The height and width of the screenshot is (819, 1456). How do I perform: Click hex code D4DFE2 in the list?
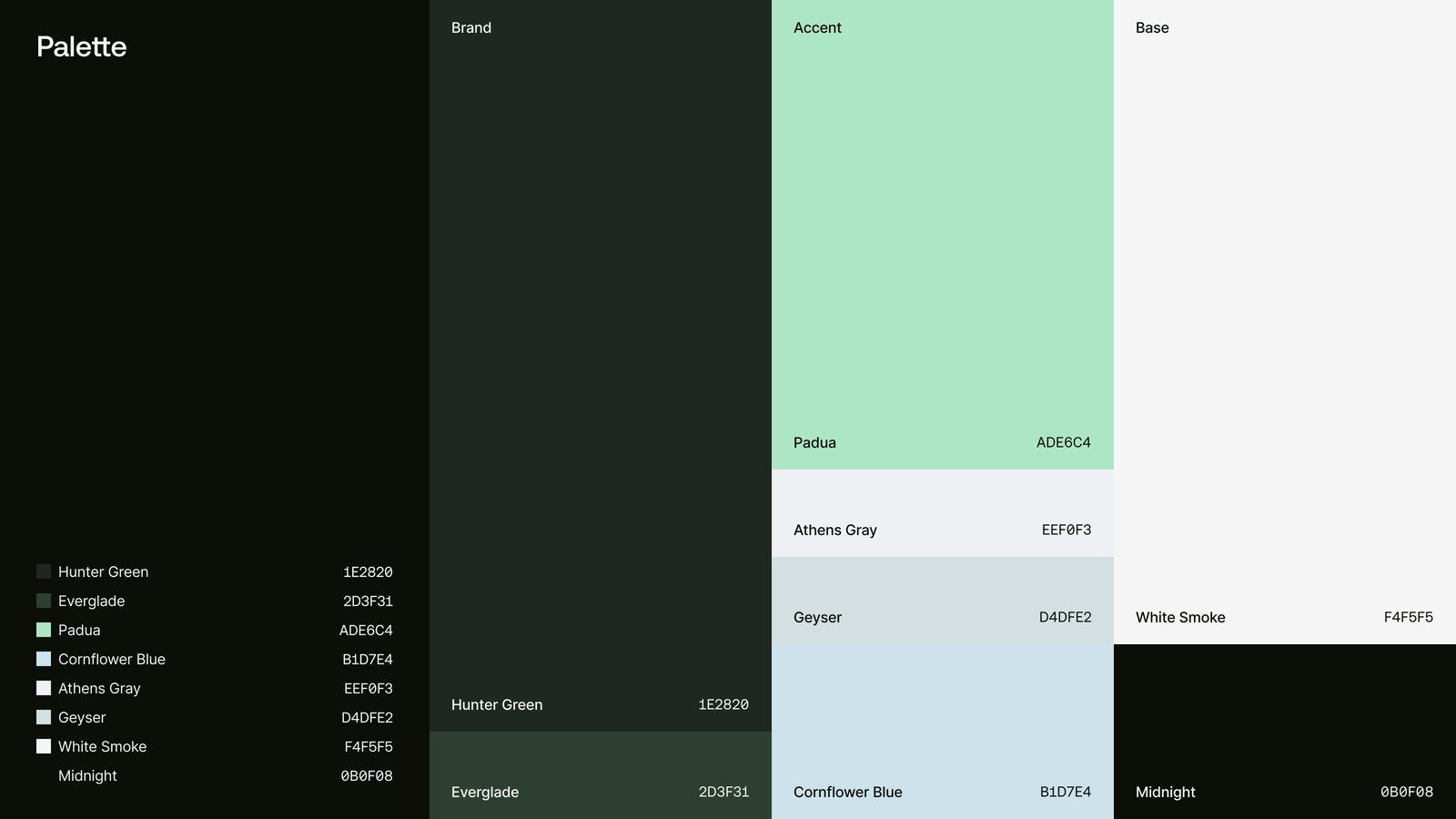(367, 717)
